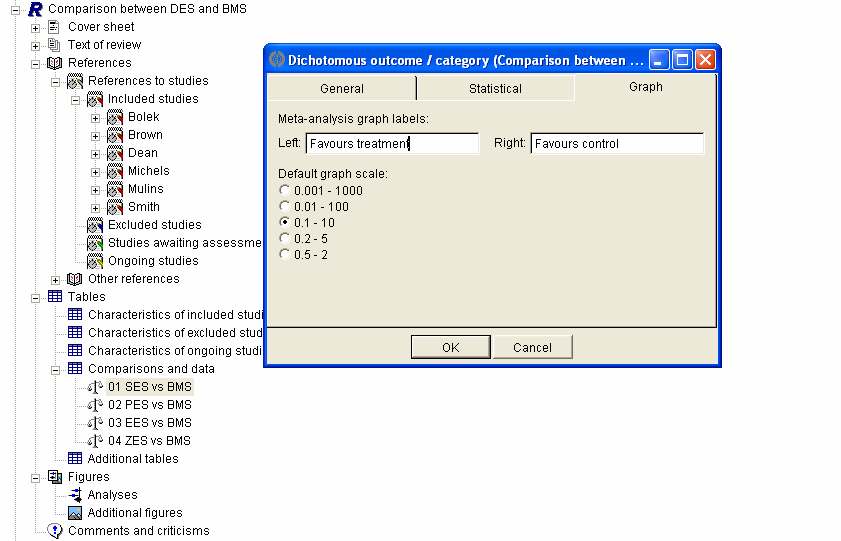This screenshot has width=841, height=541.
Task: Click the Other references book icon
Action: pos(75,279)
